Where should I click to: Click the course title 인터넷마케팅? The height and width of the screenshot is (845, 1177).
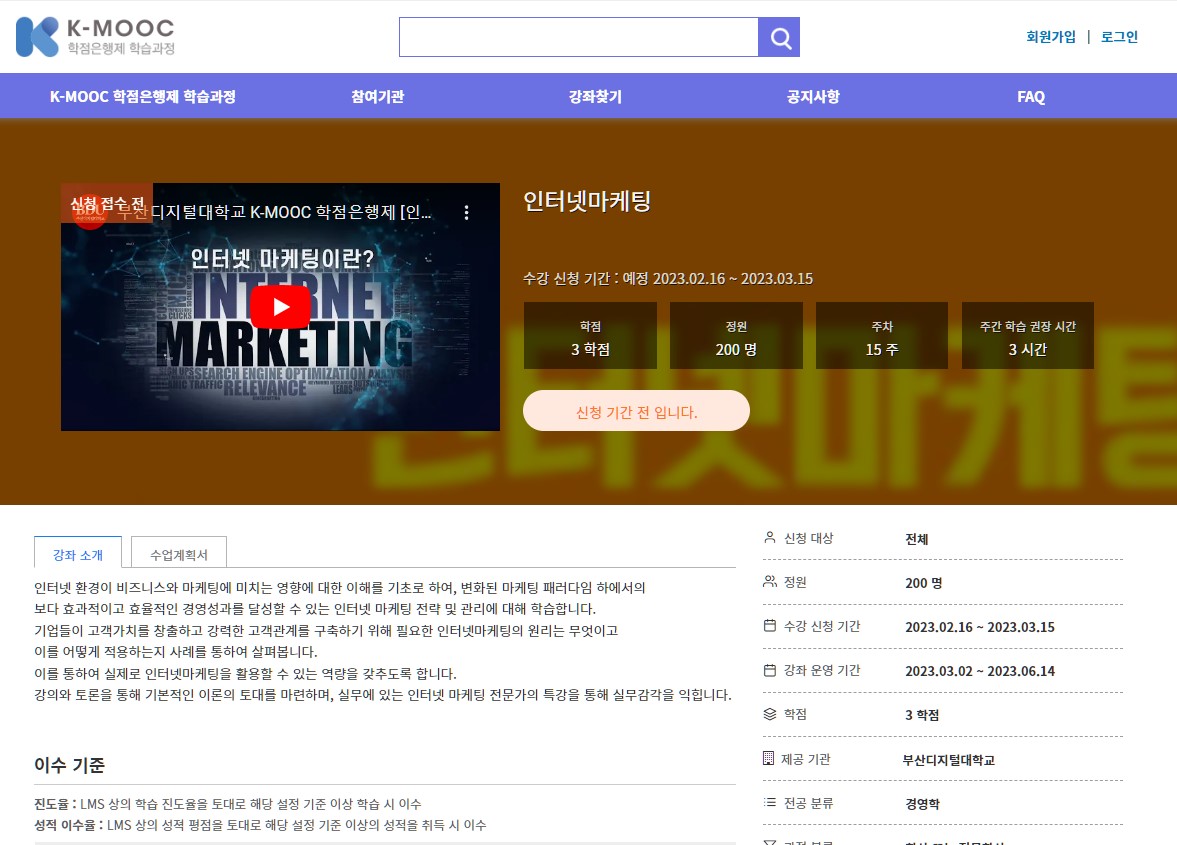(x=587, y=201)
